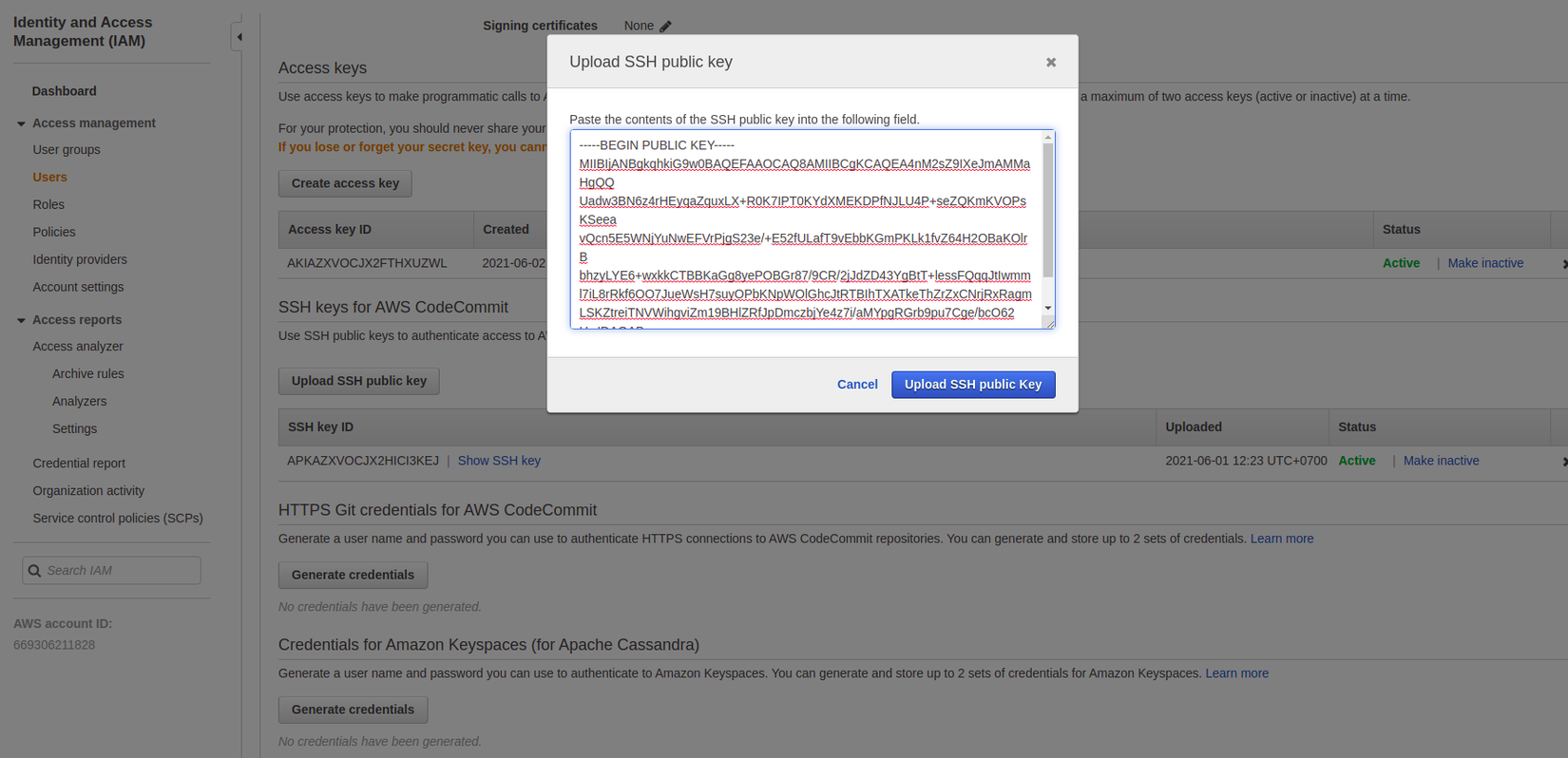Collapse the Access reports section
The width and height of the screenshot is (1568, 758).
tap(21, 320)
